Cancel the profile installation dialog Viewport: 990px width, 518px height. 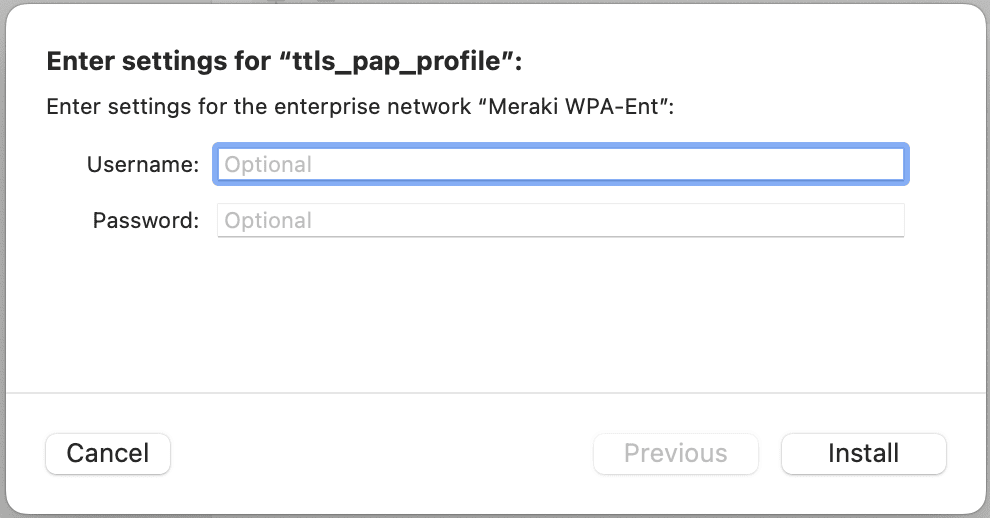108,454
